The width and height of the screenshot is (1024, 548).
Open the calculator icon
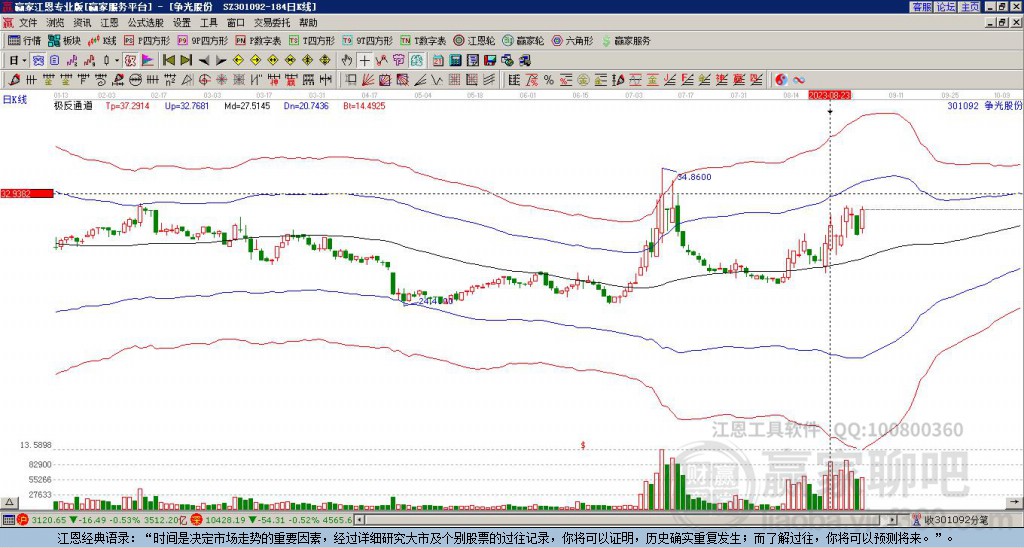(x=455, y=61)
